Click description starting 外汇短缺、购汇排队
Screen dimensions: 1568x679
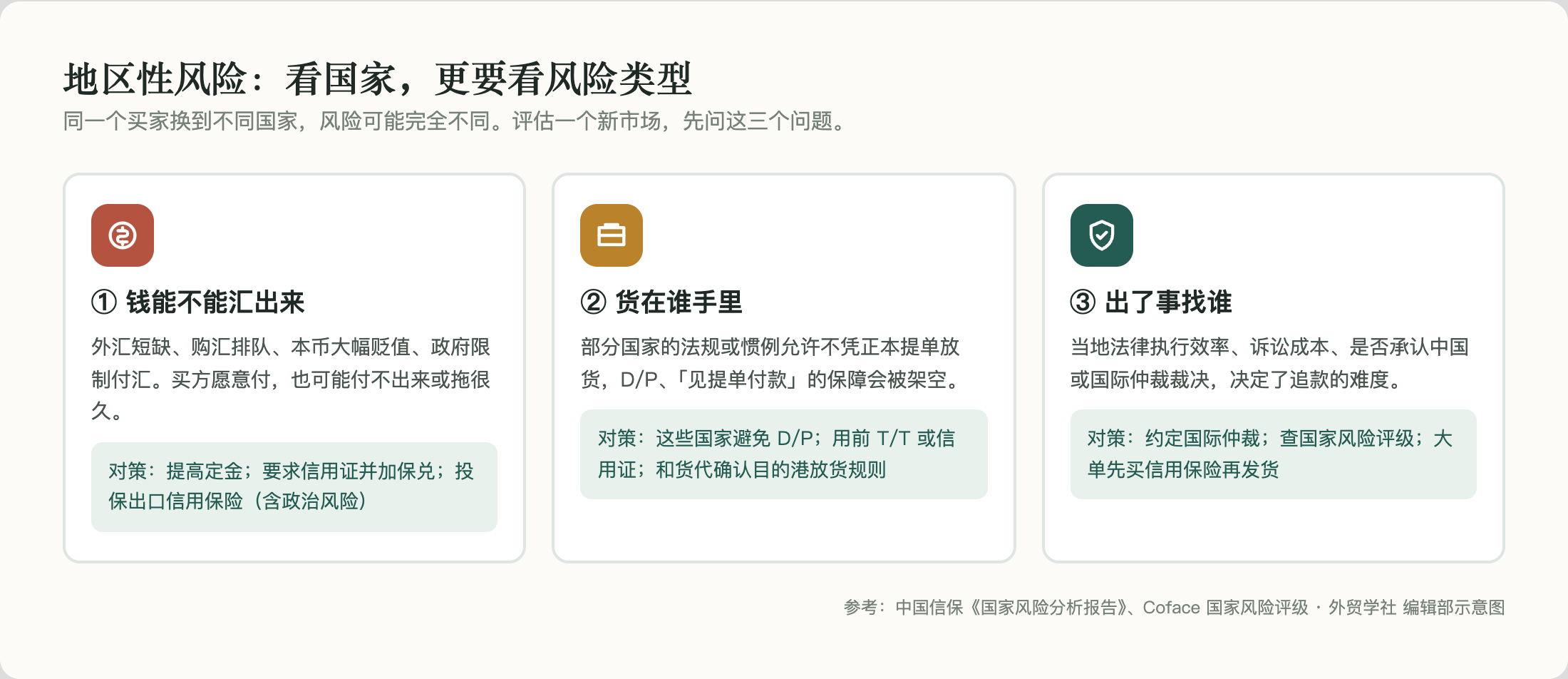pyautogui.click(x=291, y=379)
